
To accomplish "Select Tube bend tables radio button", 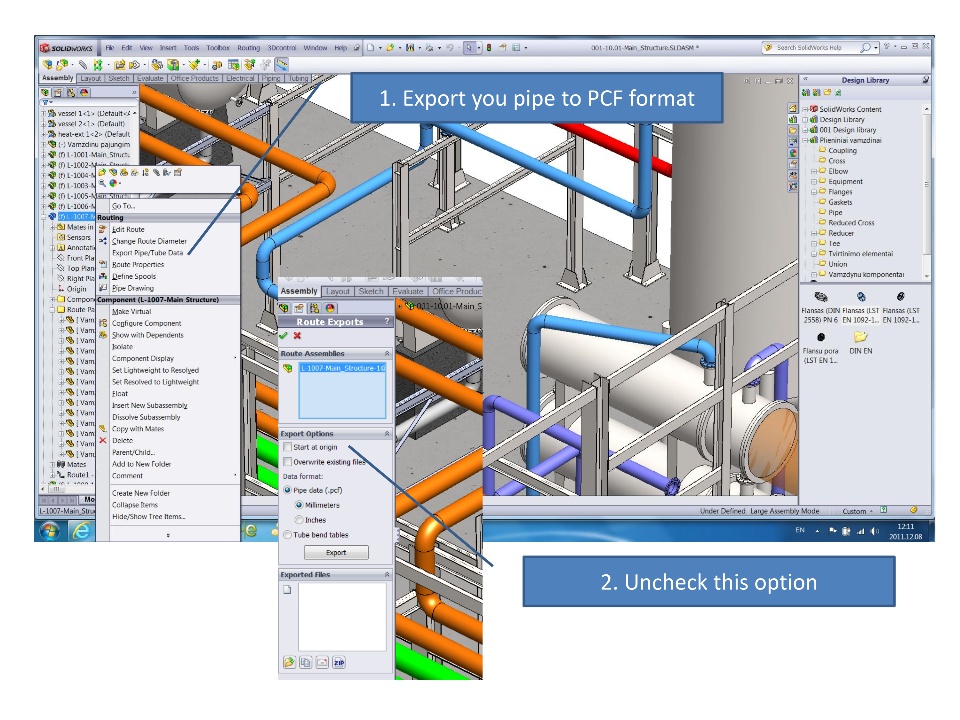I will 288,534.
